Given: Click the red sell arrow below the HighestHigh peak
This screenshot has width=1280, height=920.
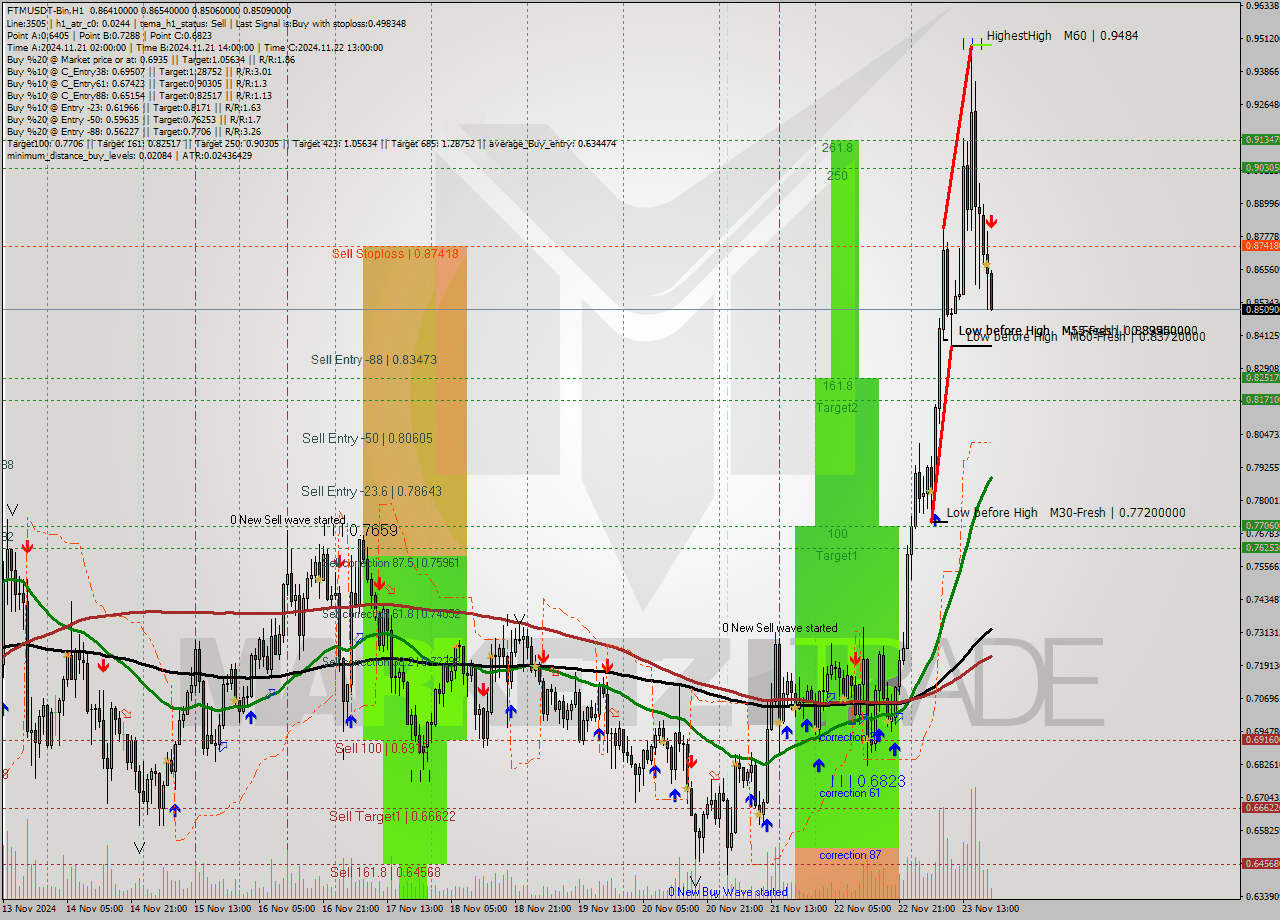Looking at the screenshot, I should 990,221.
